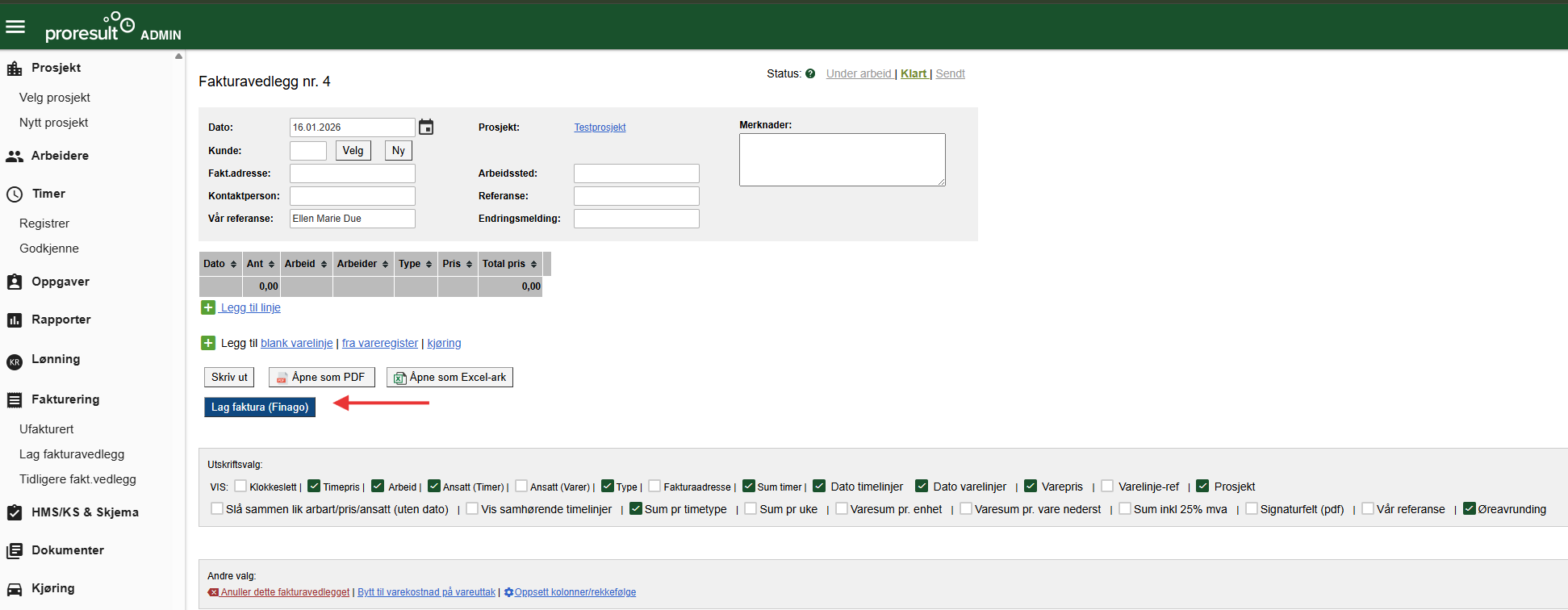The height and width of the screenshot is (610, 1568).
Task: Click the status help question mark icon
Action: [x=810, y=73]
